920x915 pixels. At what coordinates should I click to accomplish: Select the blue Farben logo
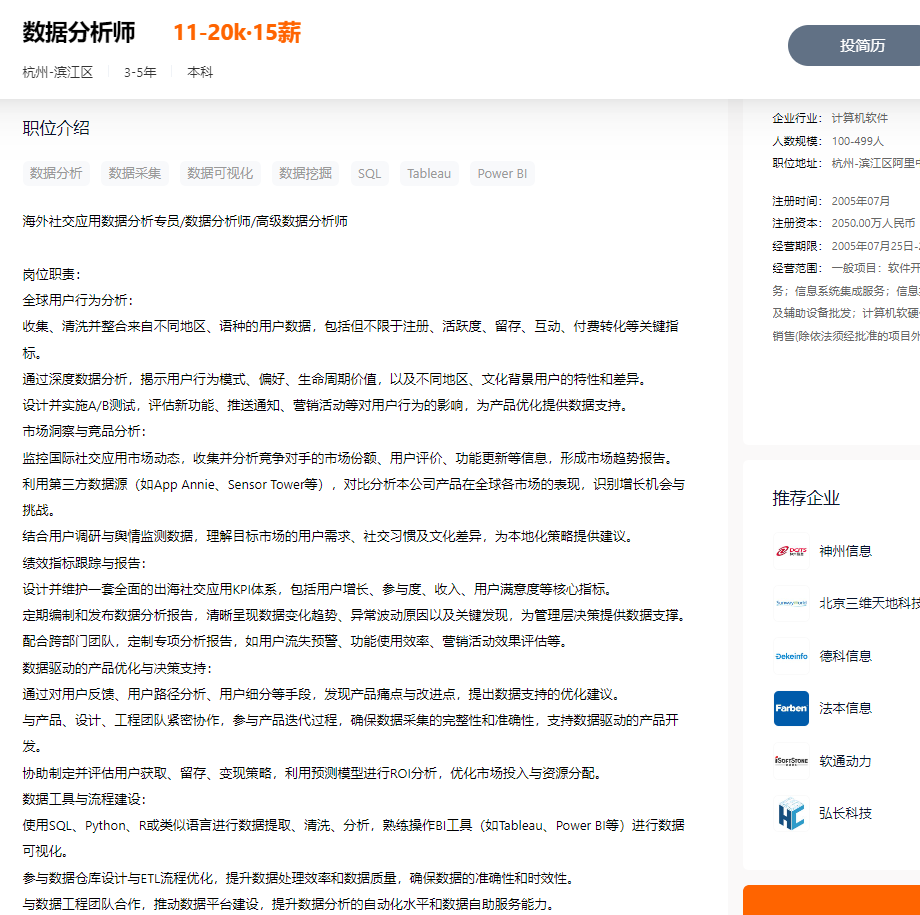[x=791, y=708]
